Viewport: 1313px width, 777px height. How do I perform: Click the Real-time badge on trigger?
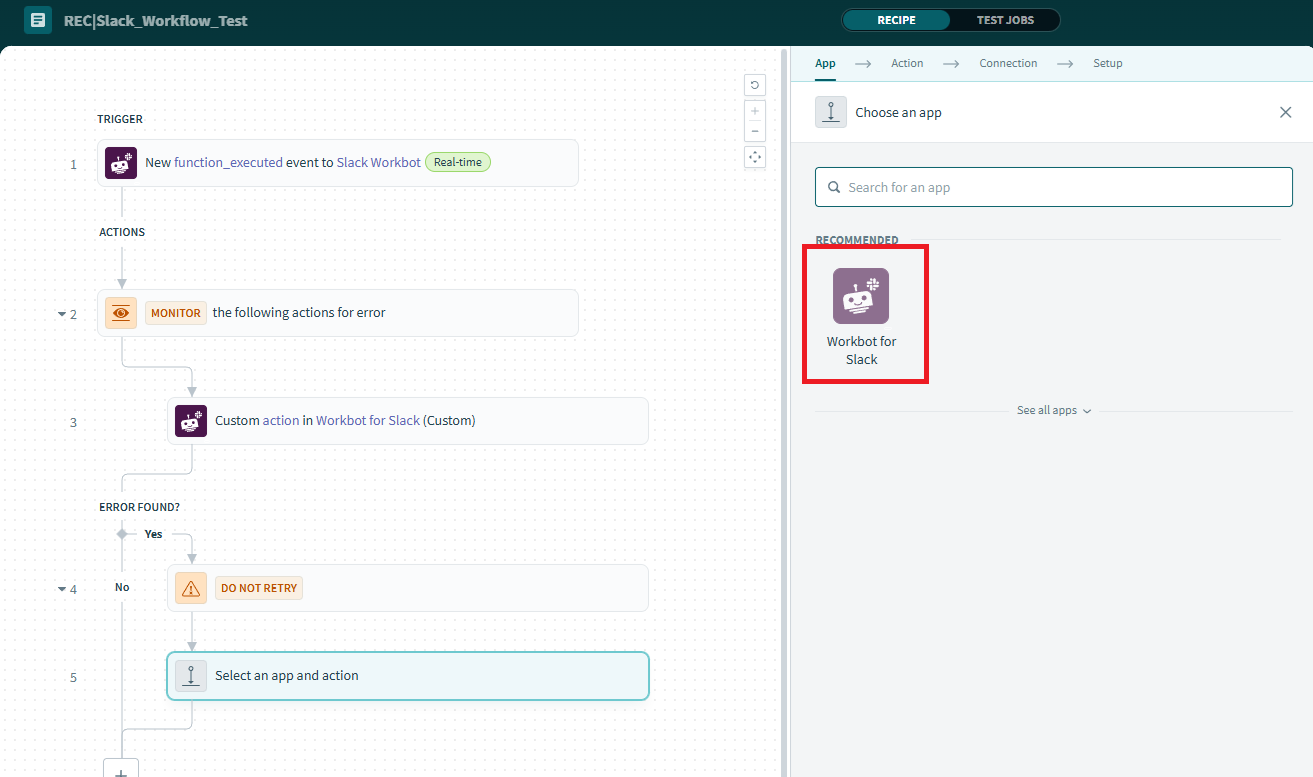click(458, 162)
